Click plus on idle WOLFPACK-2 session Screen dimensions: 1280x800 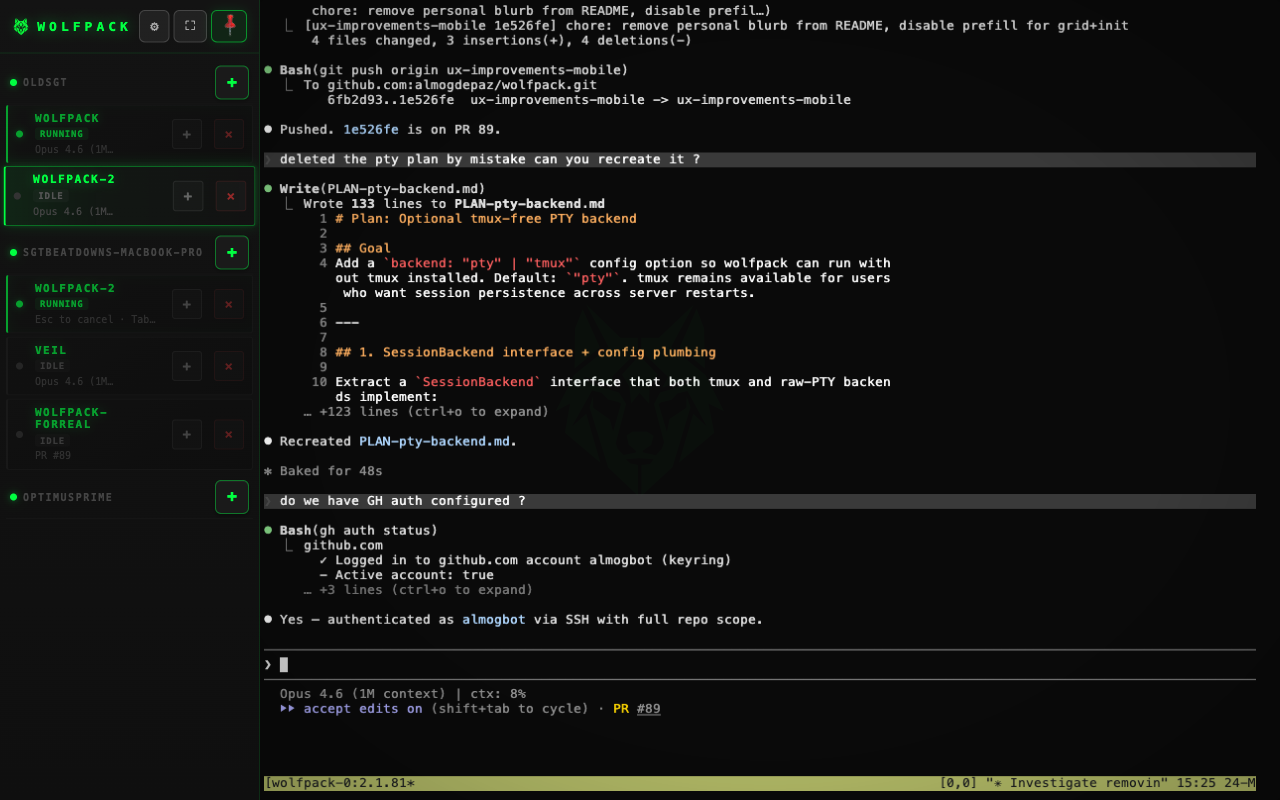(188, 196)
